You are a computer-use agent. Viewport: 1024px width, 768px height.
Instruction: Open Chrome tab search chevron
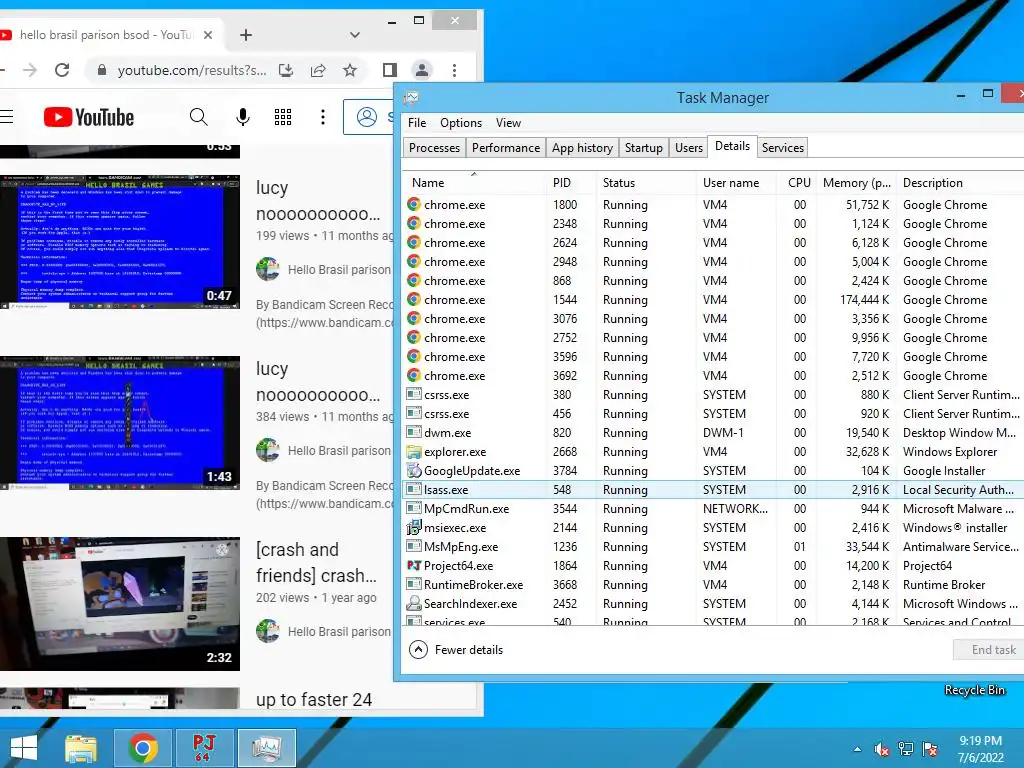pos(355,35)
